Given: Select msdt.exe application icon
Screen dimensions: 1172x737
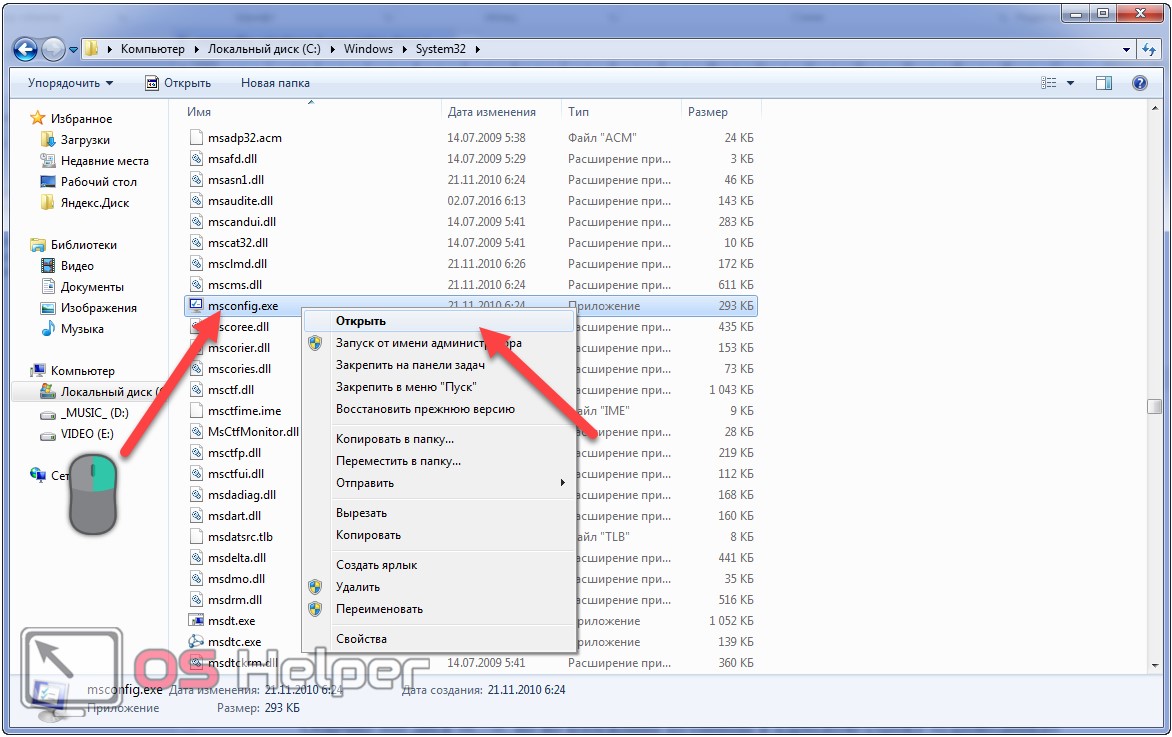Looking at the screenshot, I should coord(196,620).
